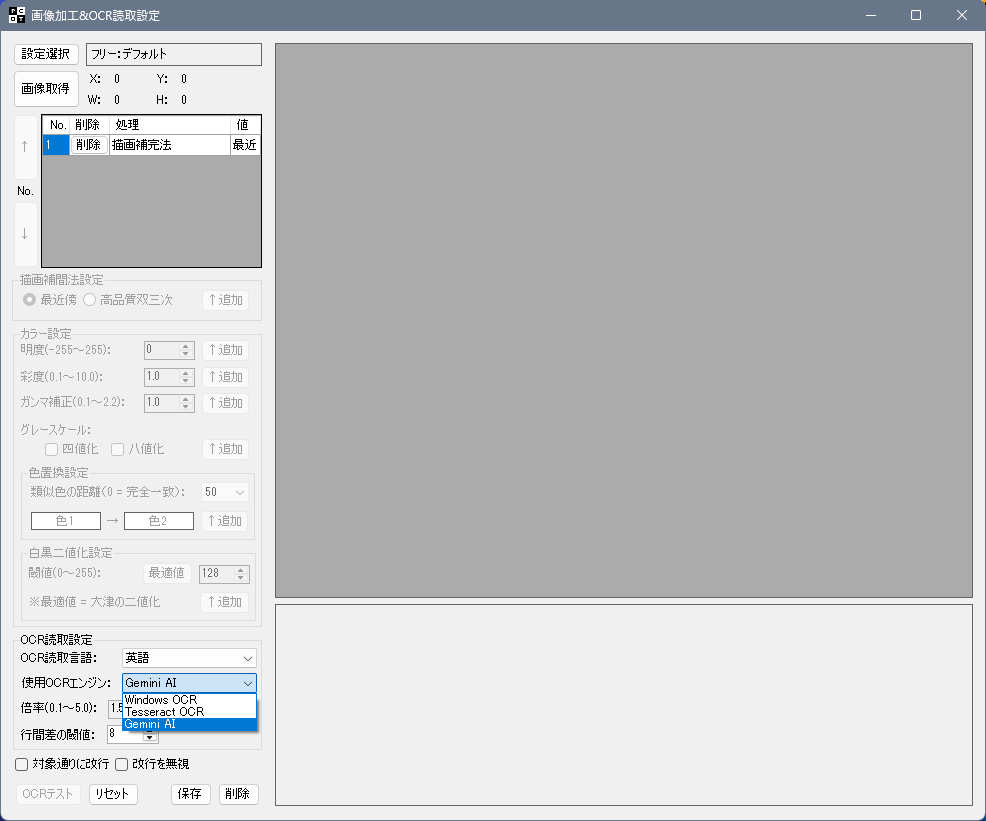This screenshot has width=986, height=821.
Task: Collapse the 使用OCRエンジン dropdown showing Gemini AI
Action: [189, 683]
